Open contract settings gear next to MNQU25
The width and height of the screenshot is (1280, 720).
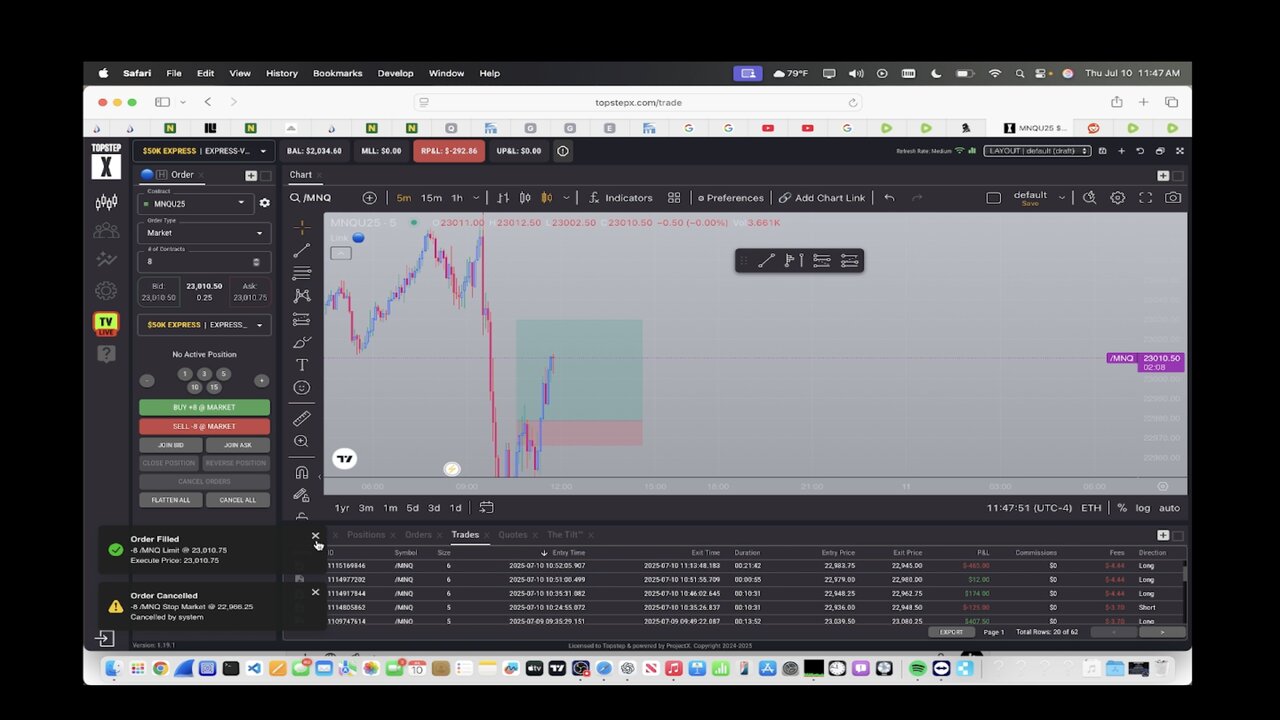tap(264, 203)
